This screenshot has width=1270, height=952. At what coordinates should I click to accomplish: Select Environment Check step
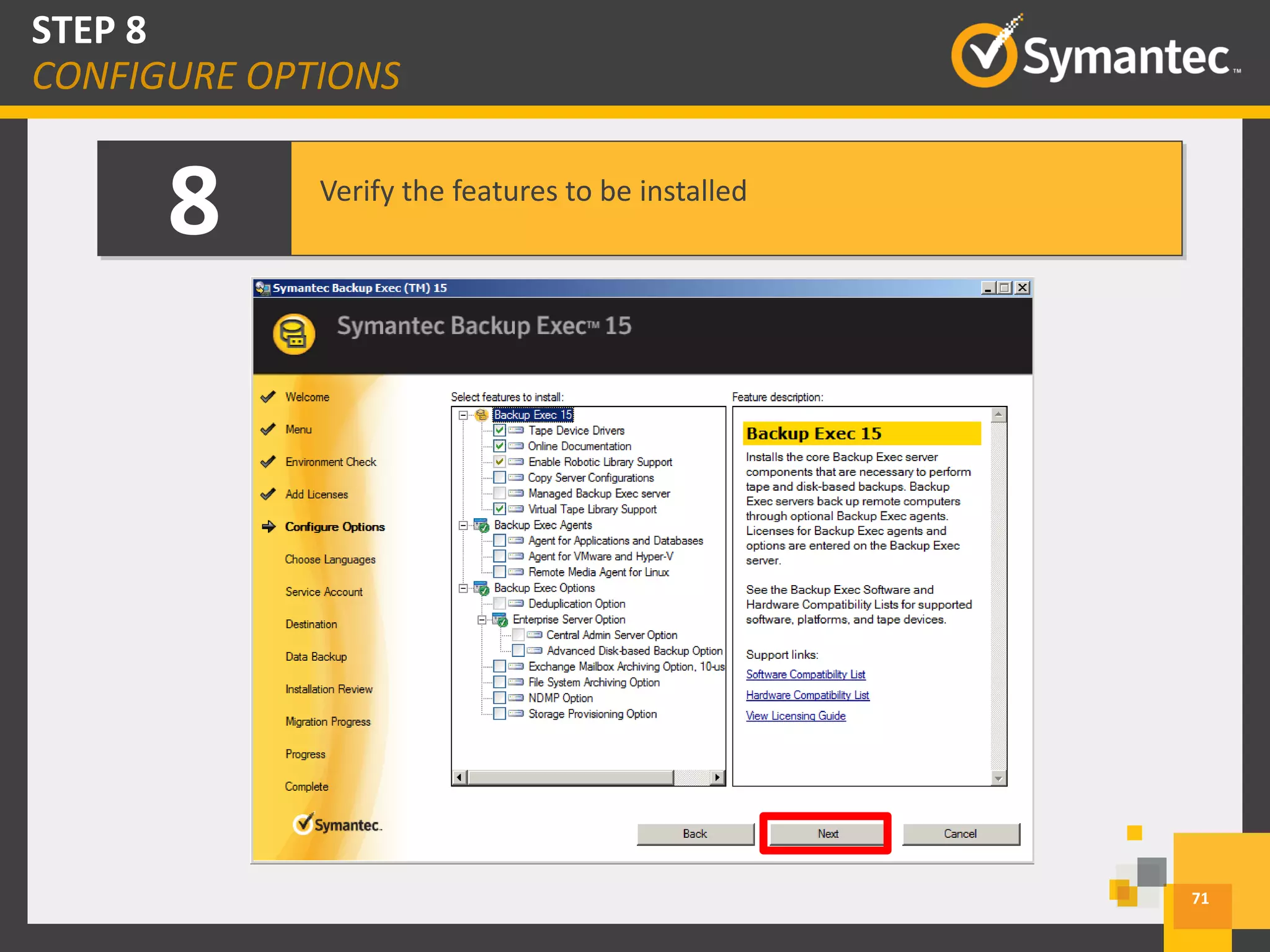click(x=331, y=462)
